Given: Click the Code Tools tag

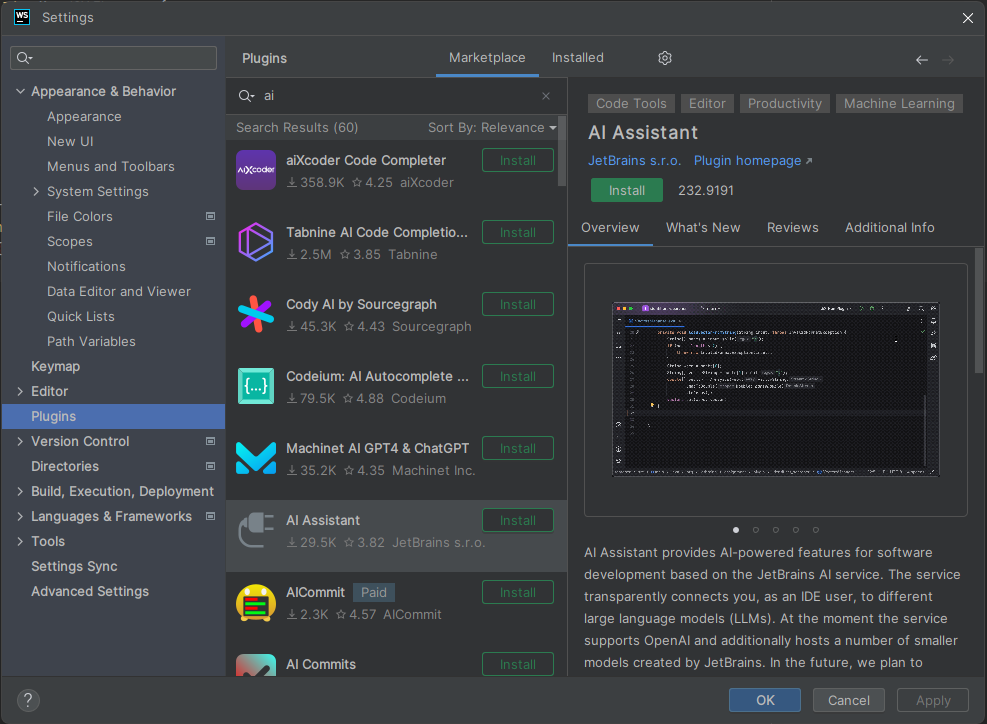Looking at the screenshot, I should [x=631, y=103].
